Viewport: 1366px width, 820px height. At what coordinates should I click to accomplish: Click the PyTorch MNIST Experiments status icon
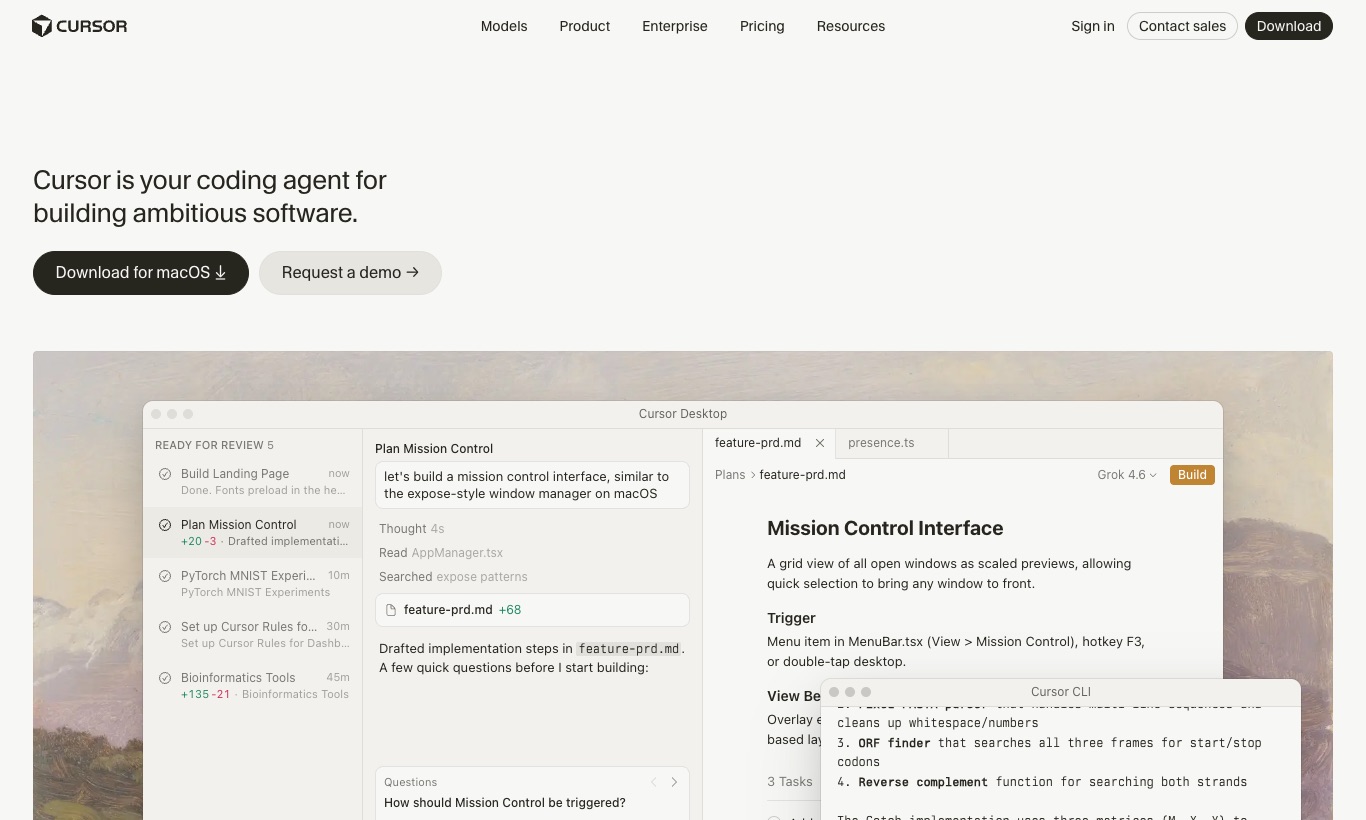pos(165,576)
